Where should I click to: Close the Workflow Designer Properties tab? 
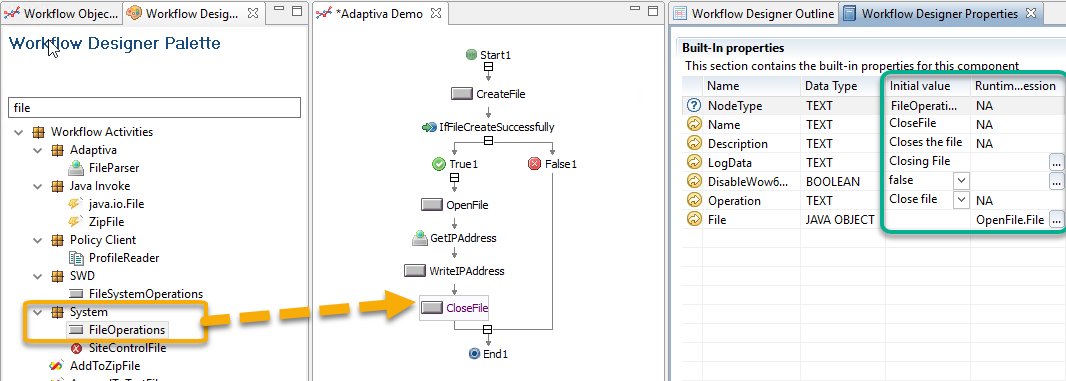1030,13
